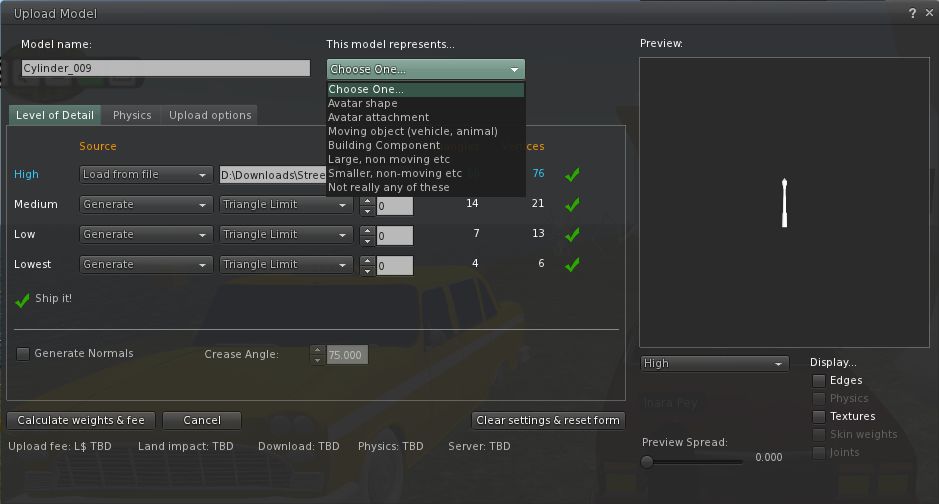The height and width of the screenshot is (504, 939).
Task: Enable Generate Normals checkbox
Action: click(x=23, y=354)
